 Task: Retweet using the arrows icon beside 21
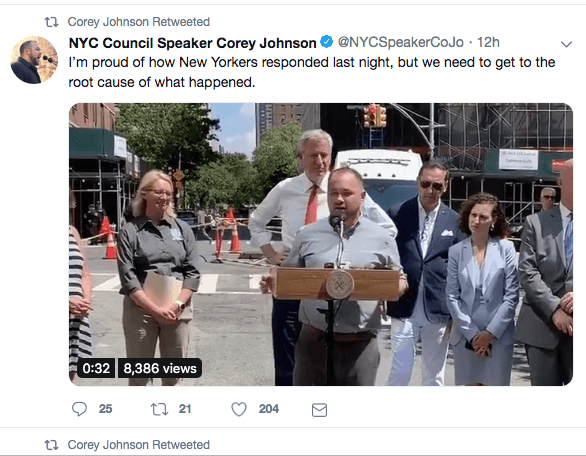(x=159, y=409)
